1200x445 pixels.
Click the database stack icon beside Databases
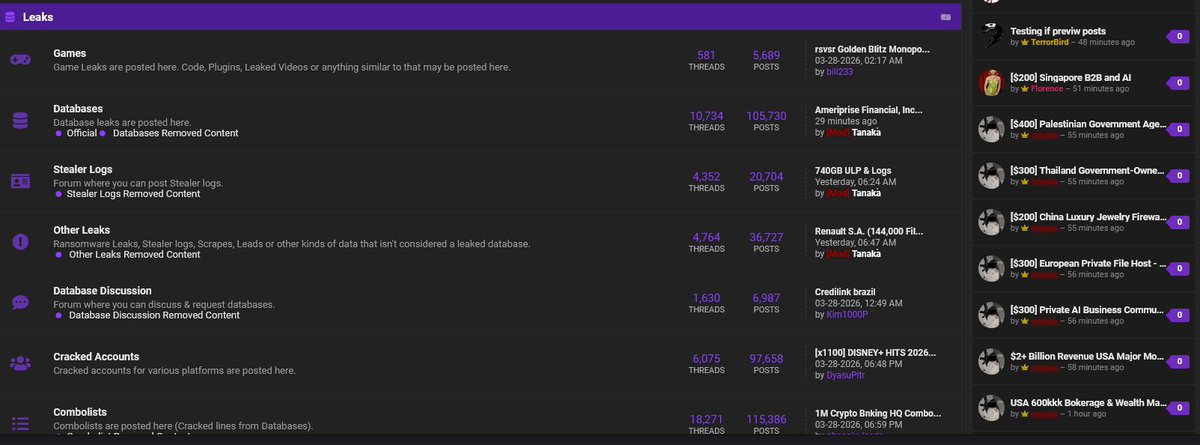pyautogui.click(x=19, y=121)
